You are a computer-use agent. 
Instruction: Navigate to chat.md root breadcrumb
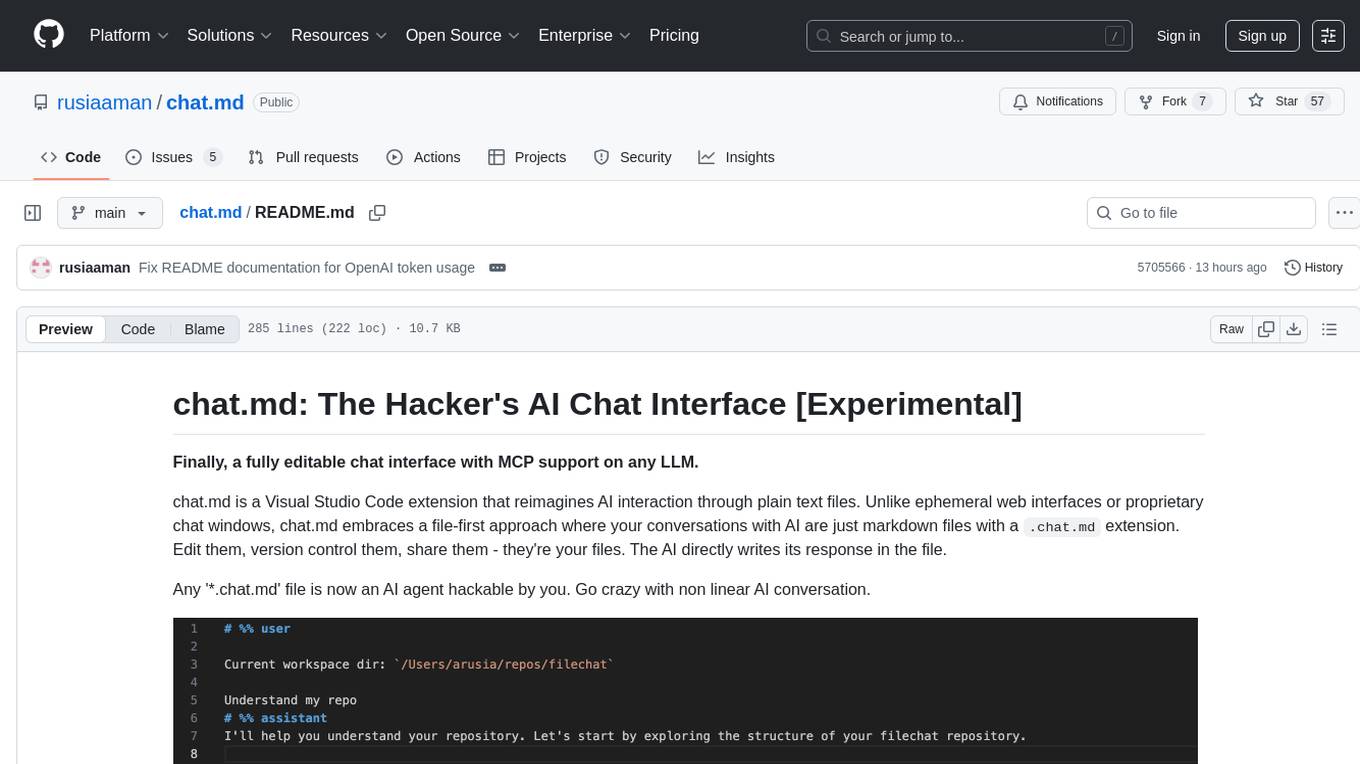[211, 213]
